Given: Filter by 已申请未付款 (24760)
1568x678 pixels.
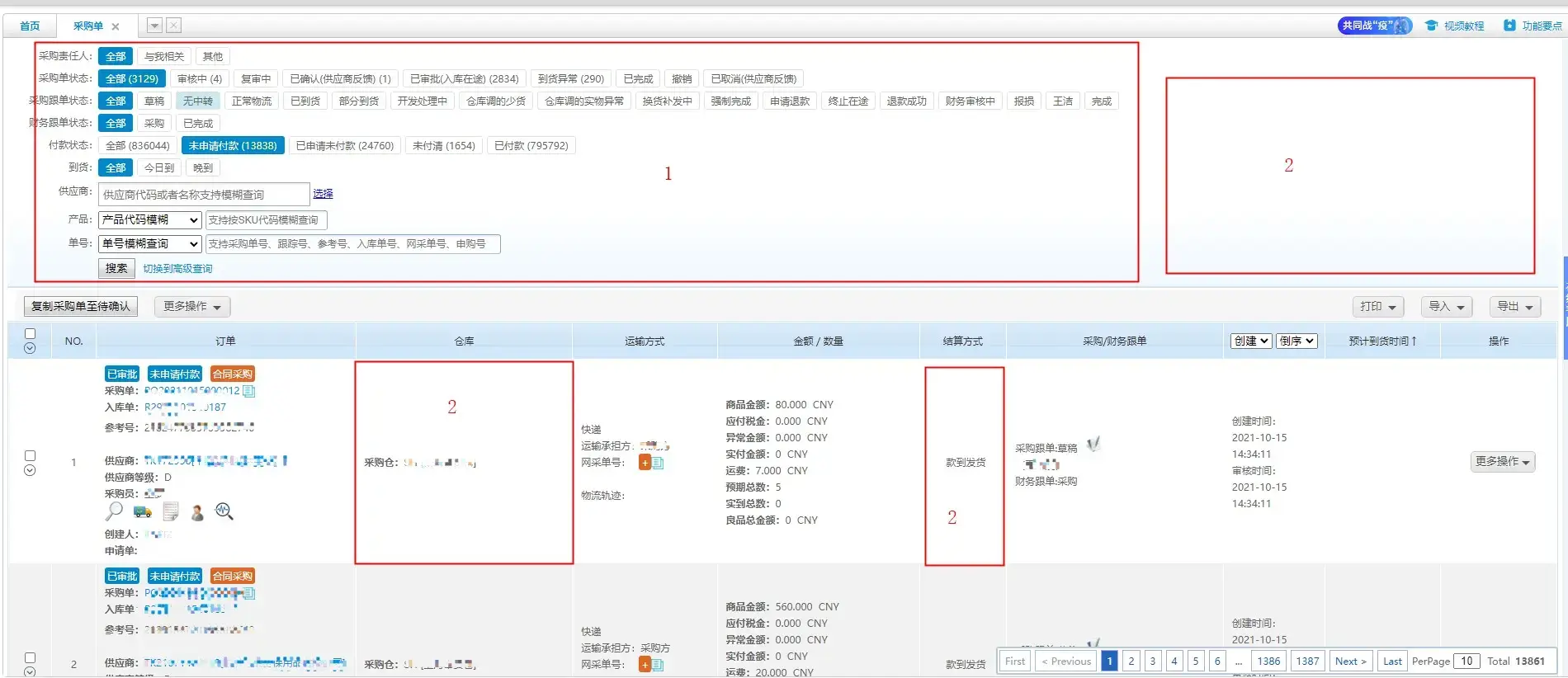Looking at the screenshot, I should tap(345, 145).
